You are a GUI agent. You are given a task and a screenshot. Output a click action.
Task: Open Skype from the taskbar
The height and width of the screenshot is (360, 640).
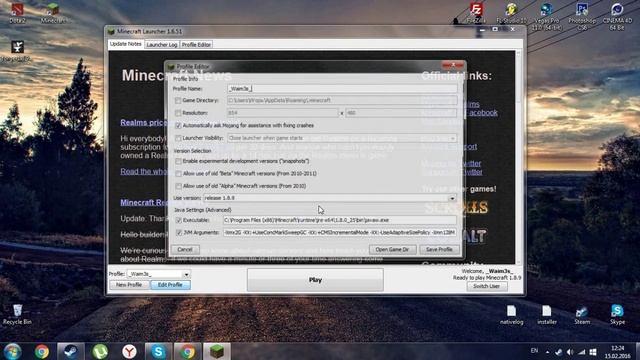pyautogui.click(x=158, y=351)
